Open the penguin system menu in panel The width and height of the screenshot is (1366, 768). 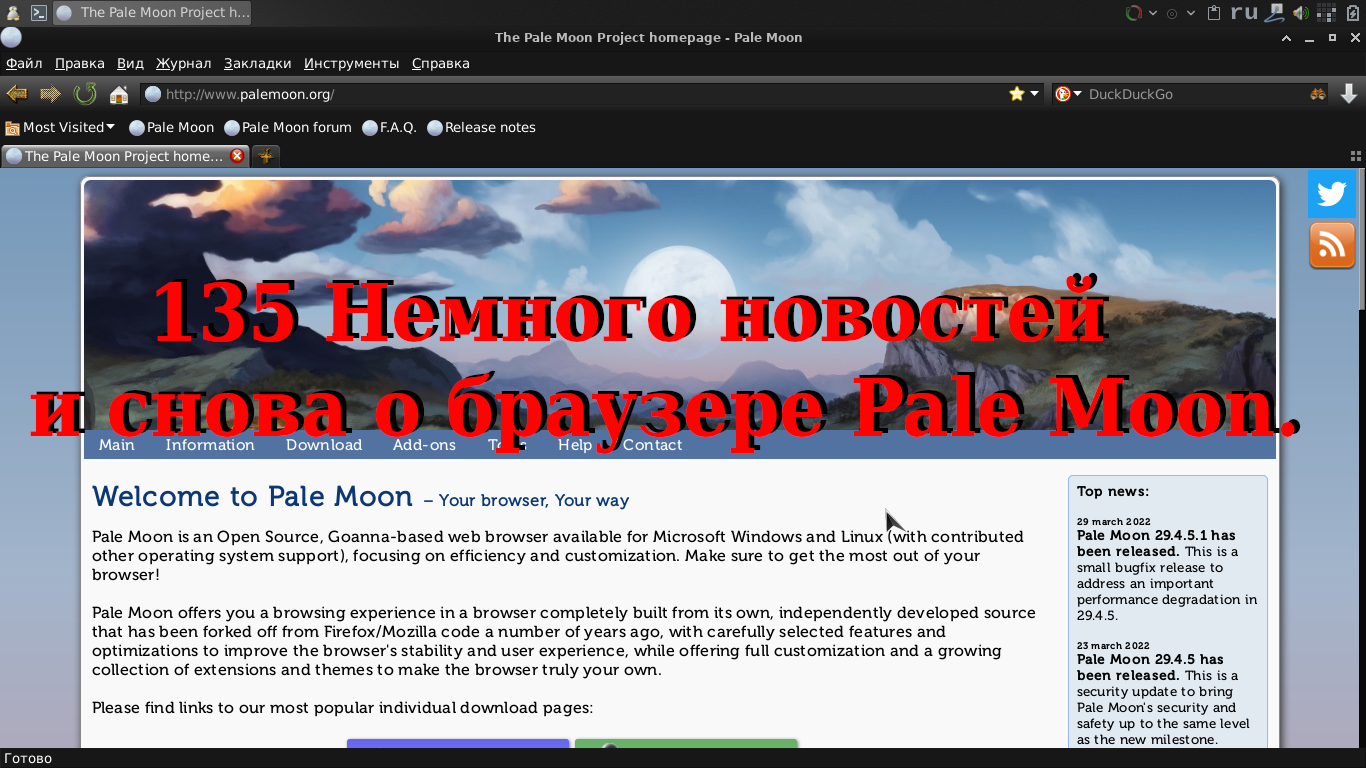click(x=12, y=13)
